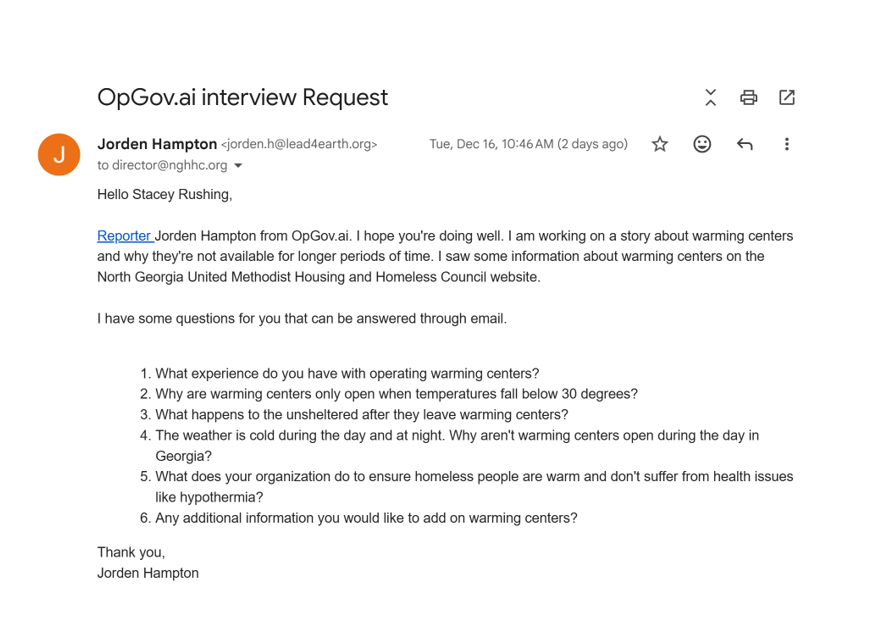
Task: Reply using the arrow icon
Action: tap(744, 144)
